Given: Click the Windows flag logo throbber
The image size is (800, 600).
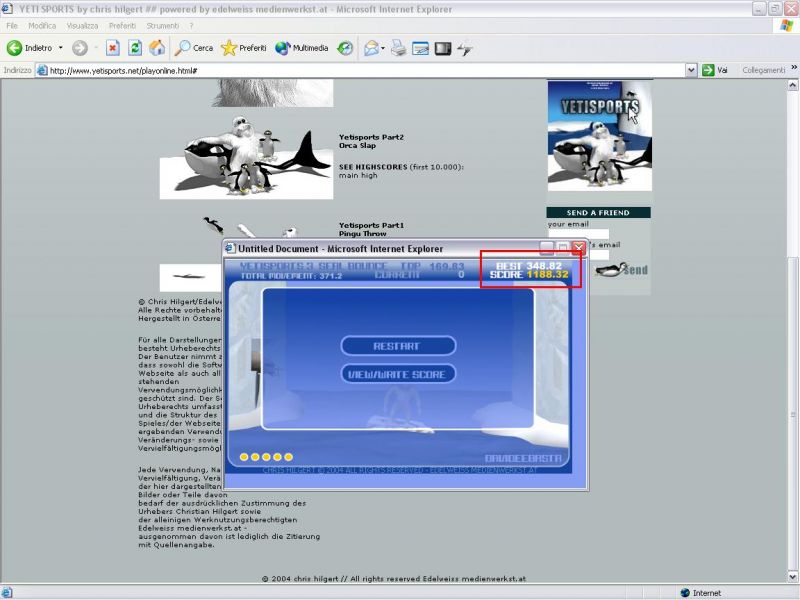Looking at the screenshot, I should pos(787,26).
